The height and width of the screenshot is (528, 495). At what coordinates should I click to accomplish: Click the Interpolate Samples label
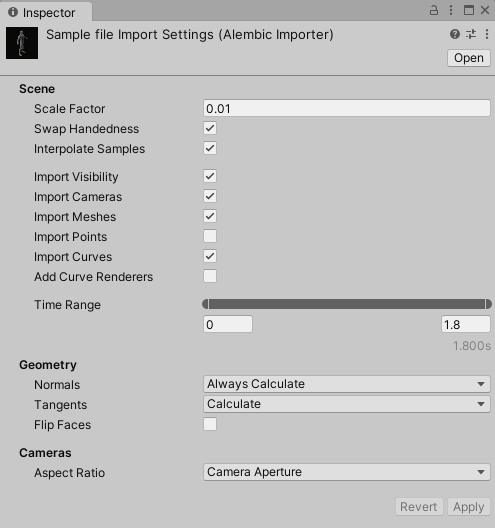tap(90, 149)
